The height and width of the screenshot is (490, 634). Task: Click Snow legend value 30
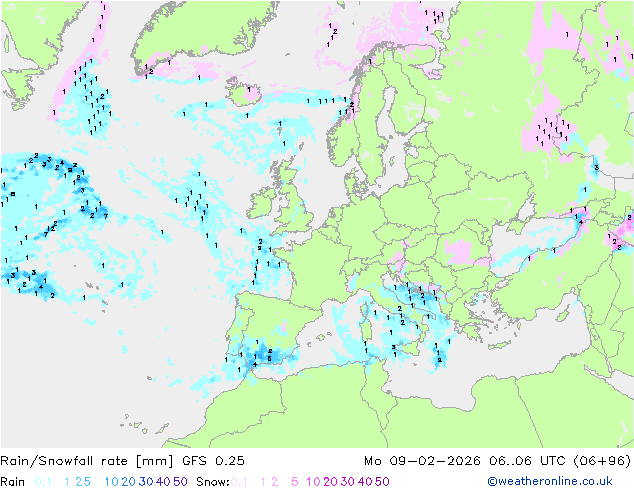tap(348, 482)
